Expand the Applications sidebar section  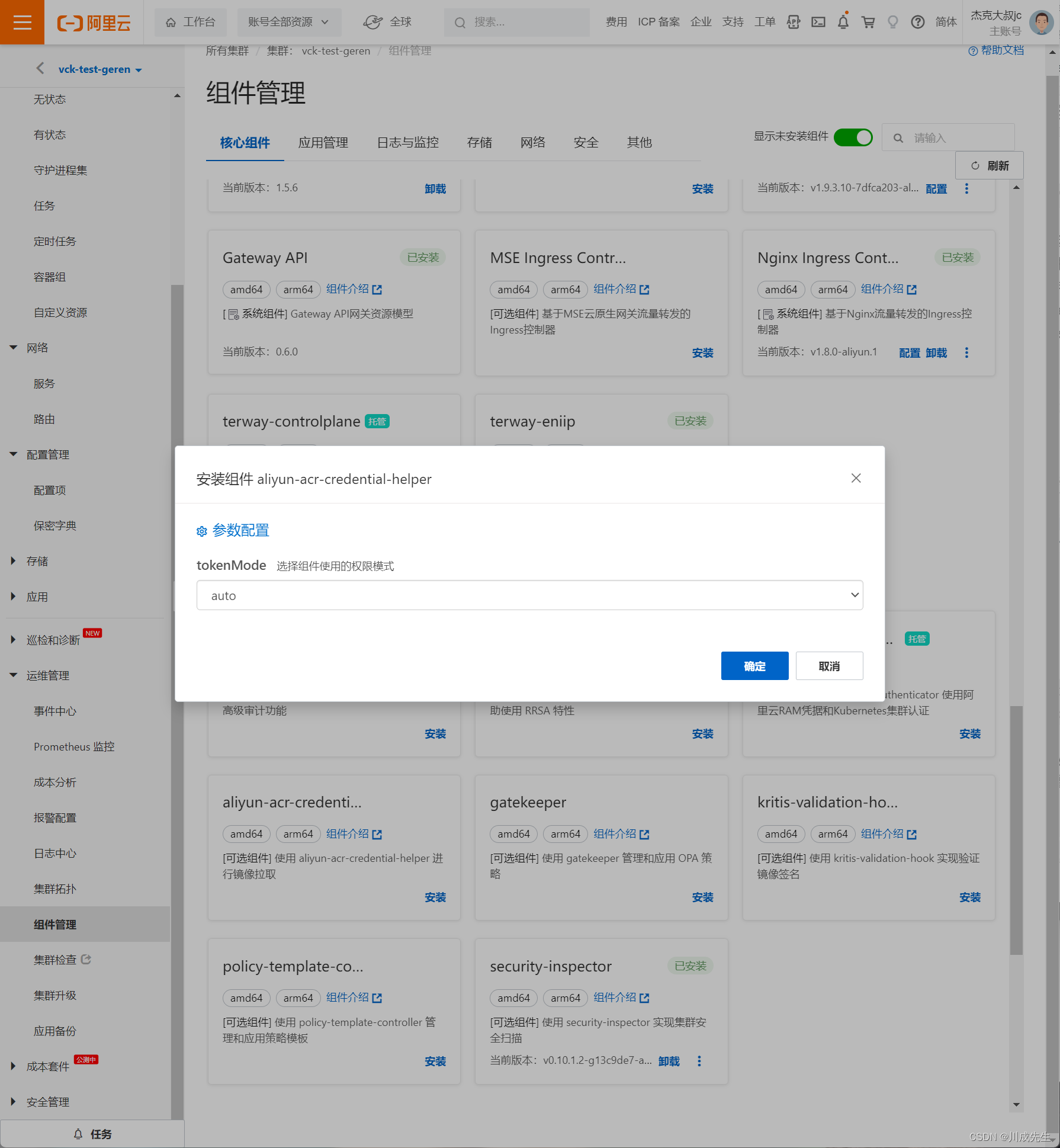point(13,597)
